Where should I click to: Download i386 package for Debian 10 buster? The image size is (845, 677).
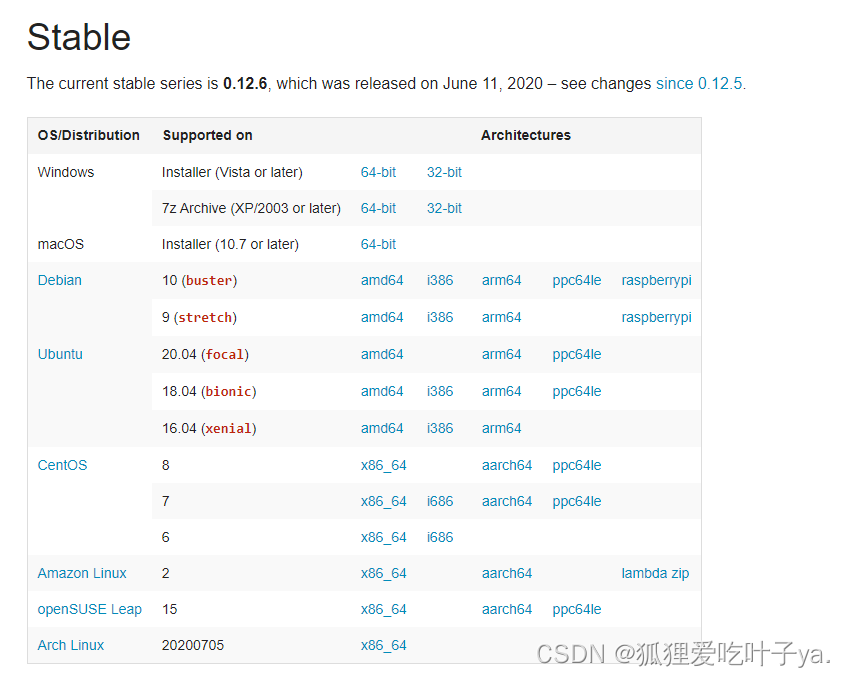click(440, 280)
